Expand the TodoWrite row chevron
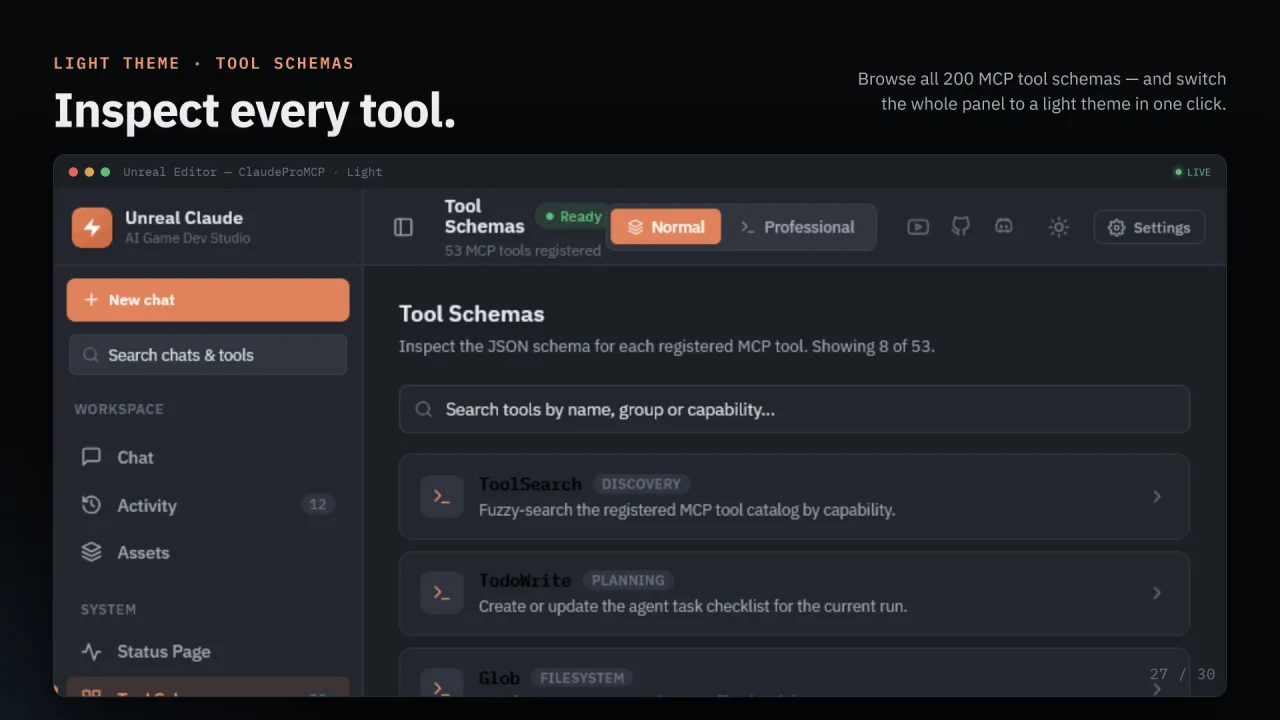The height and width of the screenshot is (720, 1280). [1157, 593]
